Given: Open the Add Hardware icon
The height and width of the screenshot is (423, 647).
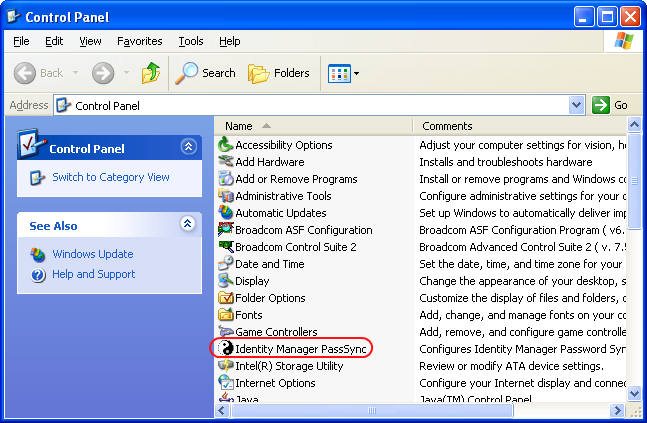Looking at the screenshot, I should 226,162.
